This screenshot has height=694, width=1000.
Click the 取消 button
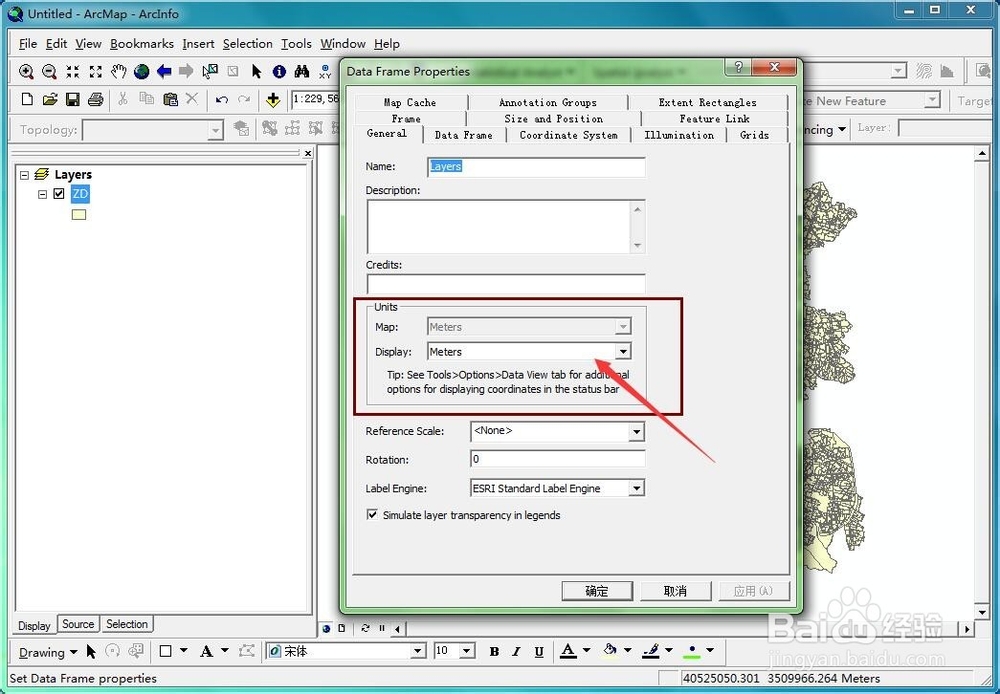click(x=675, y=591)
